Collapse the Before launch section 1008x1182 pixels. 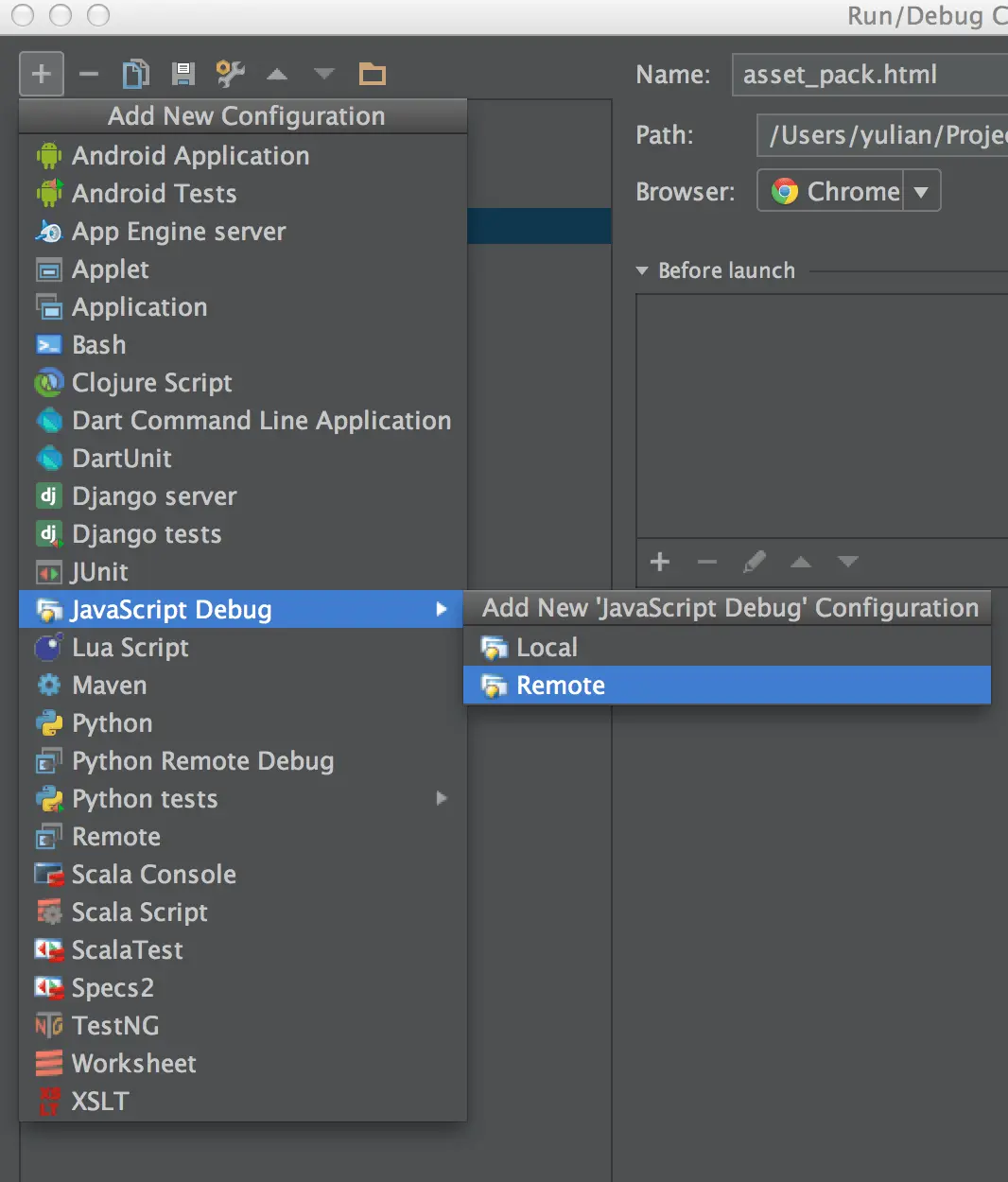642,270
